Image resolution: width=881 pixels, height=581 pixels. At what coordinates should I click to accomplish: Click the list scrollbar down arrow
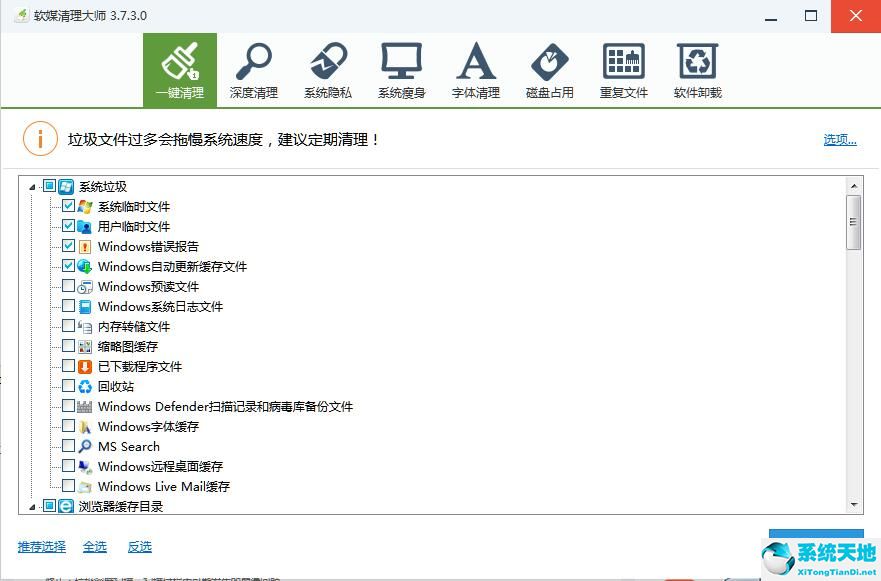click(854, 505)
